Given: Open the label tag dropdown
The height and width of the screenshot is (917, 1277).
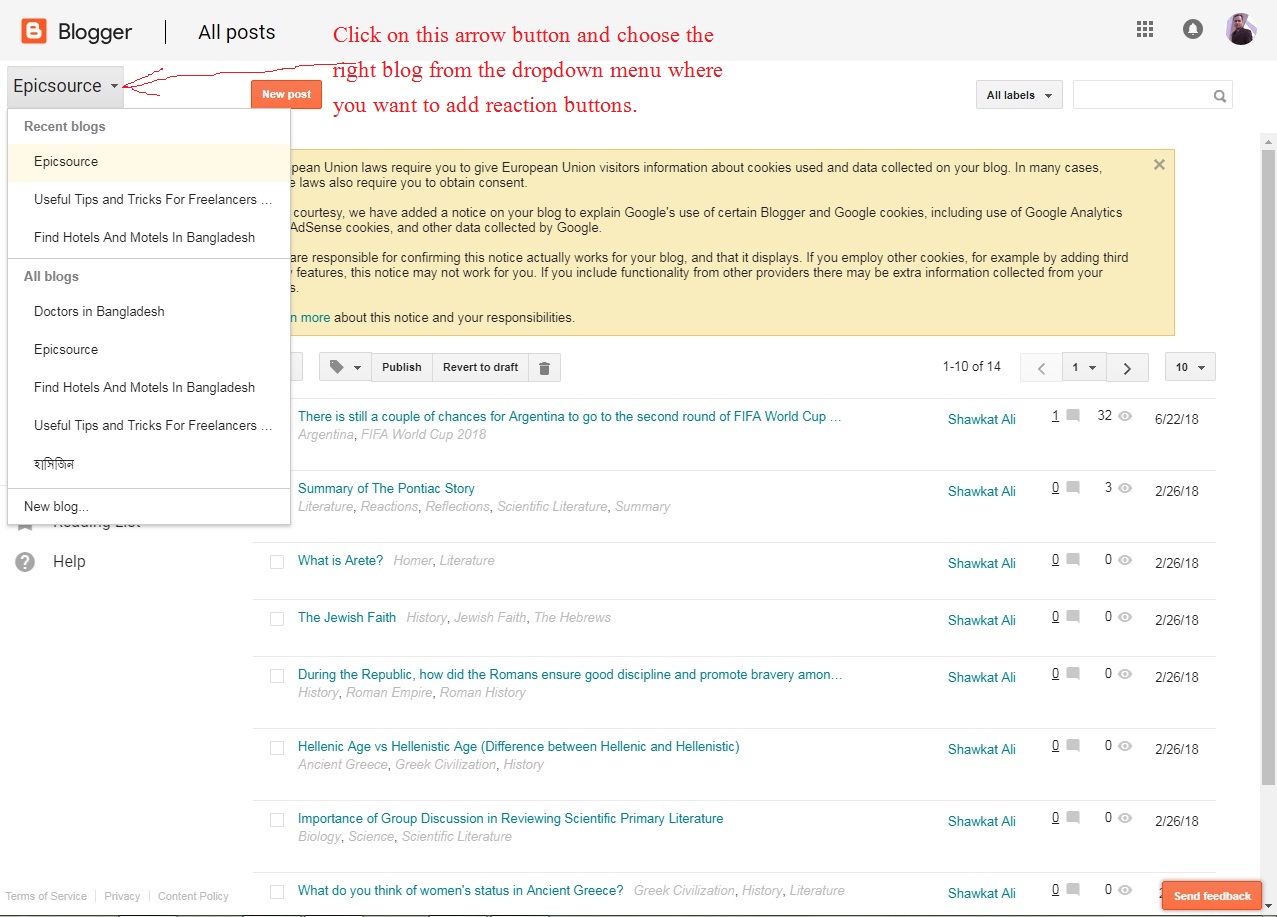Looking at the screenshot, I should pos(345,367).
